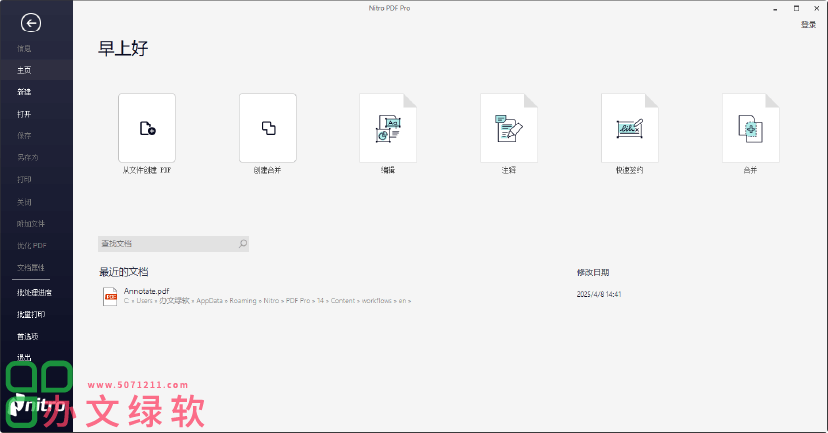This screenshot has width=828, height=433.
Task: Select 文档属性 in the sidebar
Action: point(31,268)
